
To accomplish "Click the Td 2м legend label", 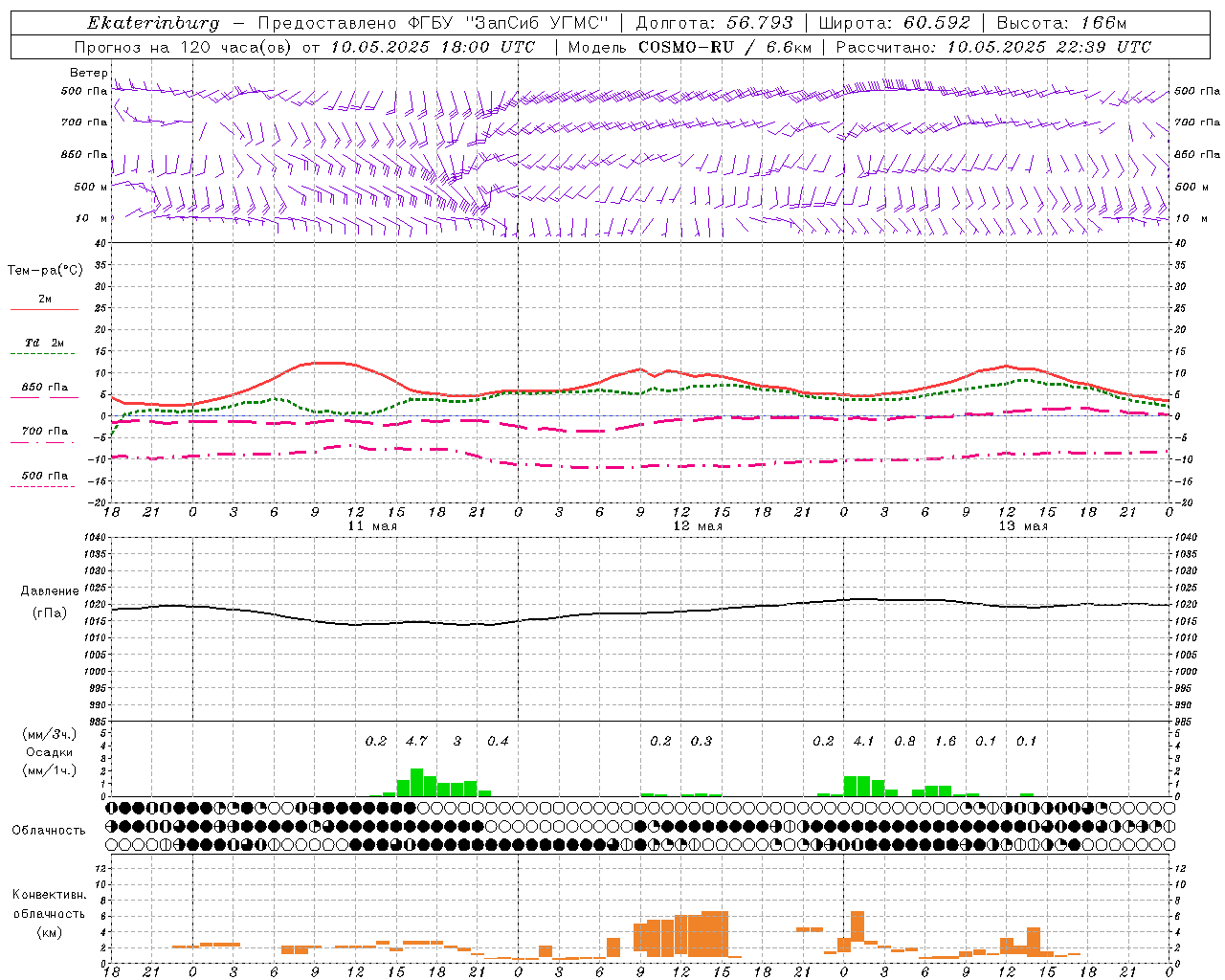I will click(x=45, y=343).
